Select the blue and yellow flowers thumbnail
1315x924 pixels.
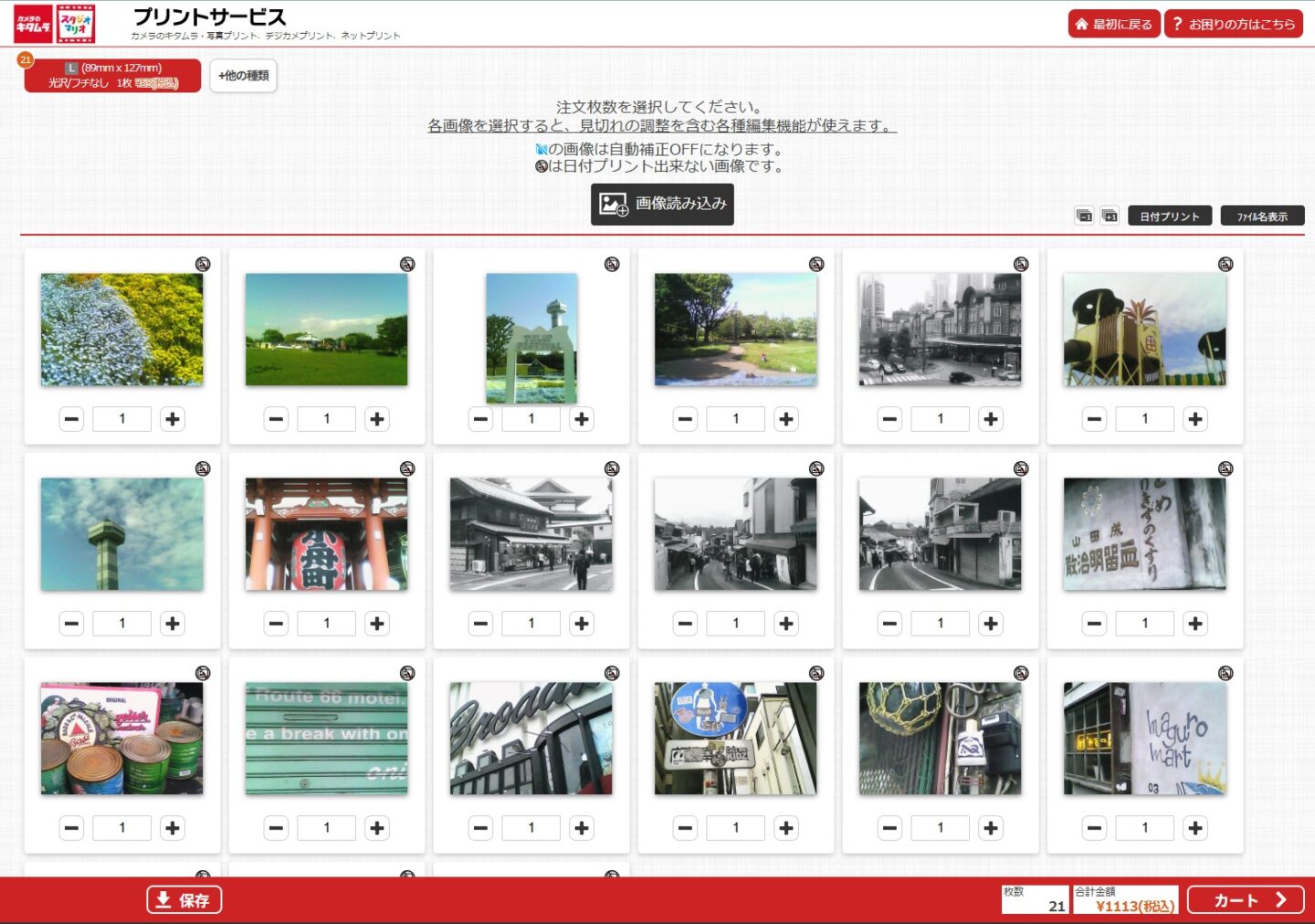pyautogui.click(x=121, y=330)
